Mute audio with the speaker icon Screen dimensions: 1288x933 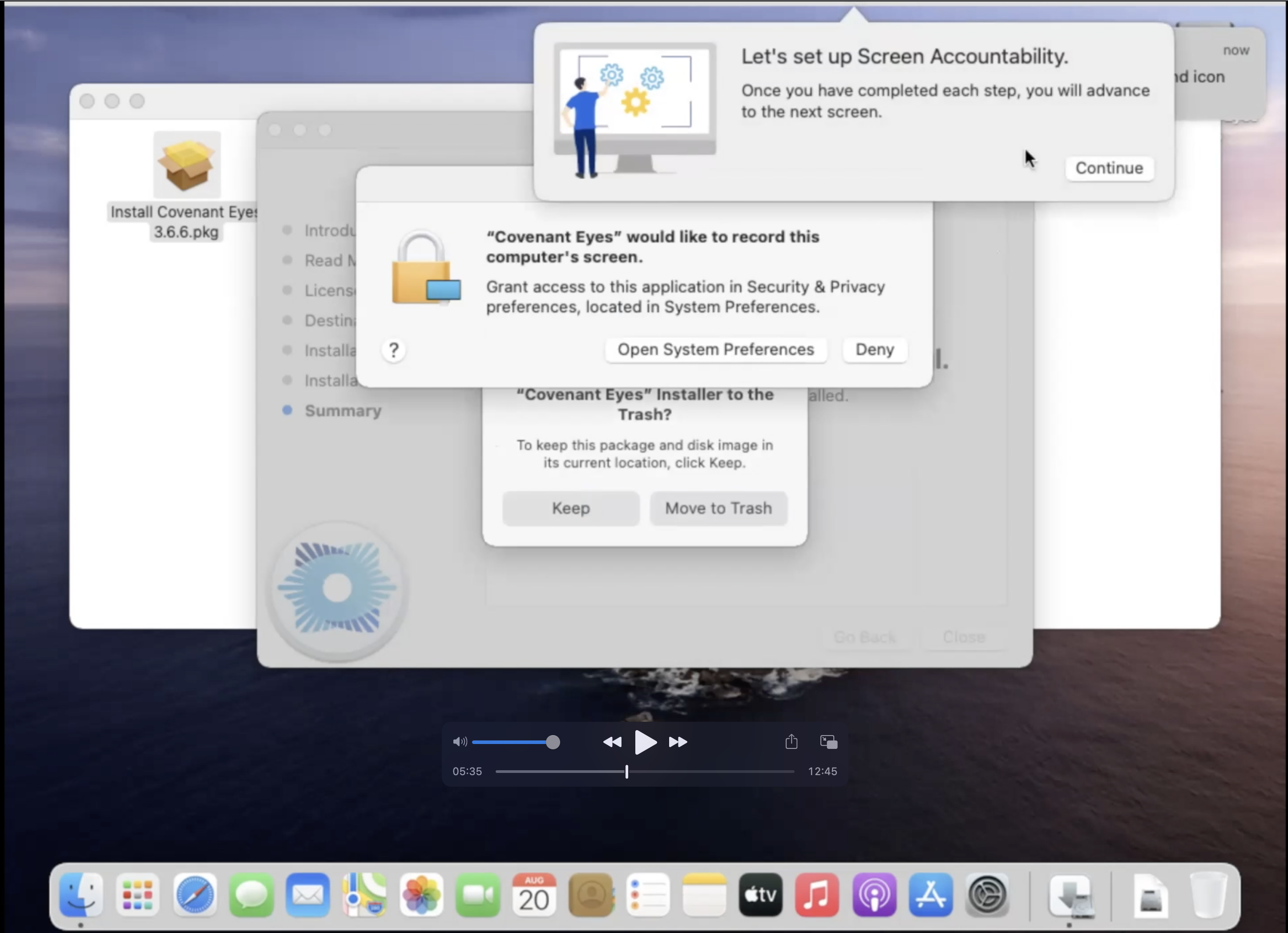460,742
